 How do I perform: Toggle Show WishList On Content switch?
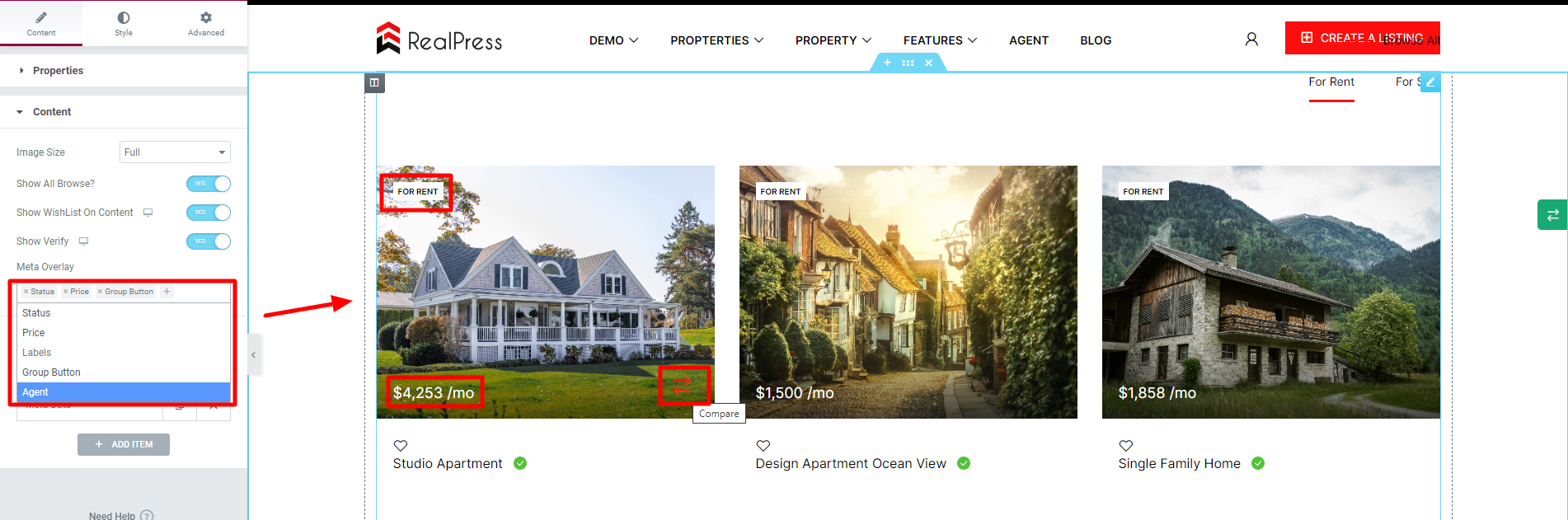[x=209, y=213]
